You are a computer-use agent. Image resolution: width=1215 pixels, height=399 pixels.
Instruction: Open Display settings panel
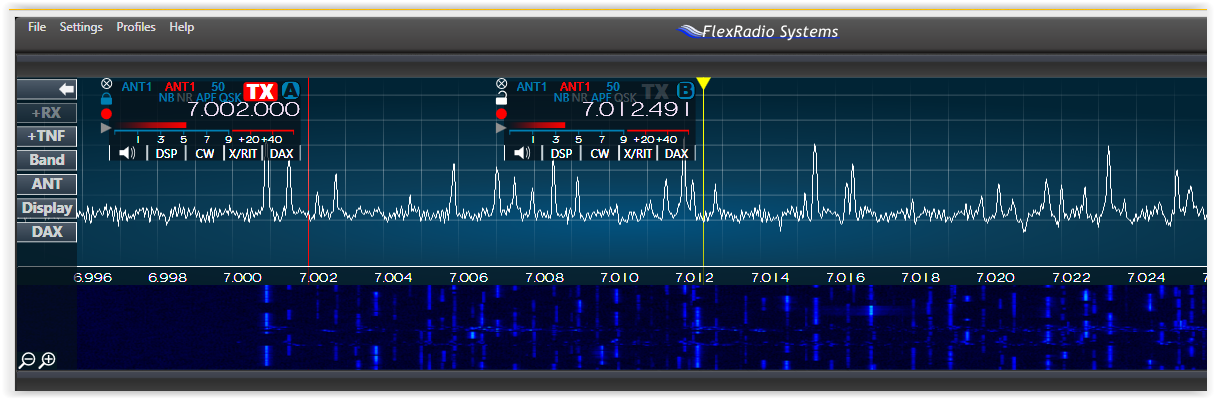tap(47, 208)
